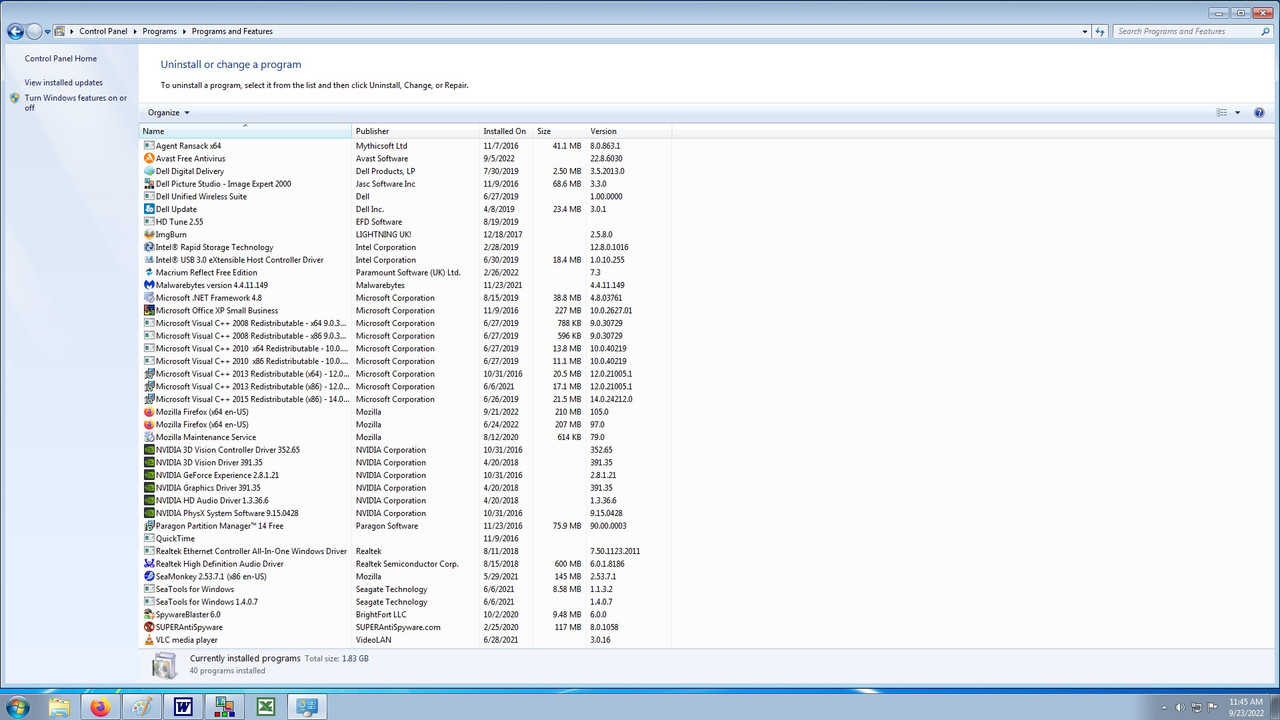Click Programs breadcrumb in address bar
This screenshot has height=720, width=1280.
tap(159, 31)
